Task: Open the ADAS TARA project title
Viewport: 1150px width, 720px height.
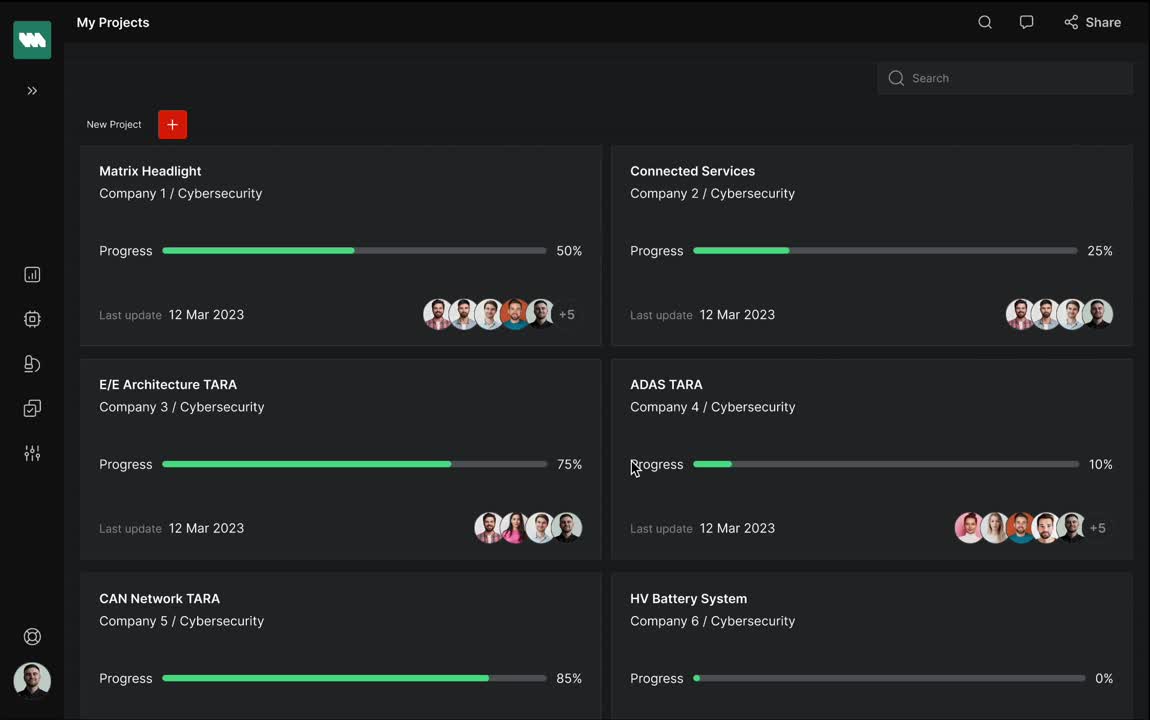Action: point(666,384)
